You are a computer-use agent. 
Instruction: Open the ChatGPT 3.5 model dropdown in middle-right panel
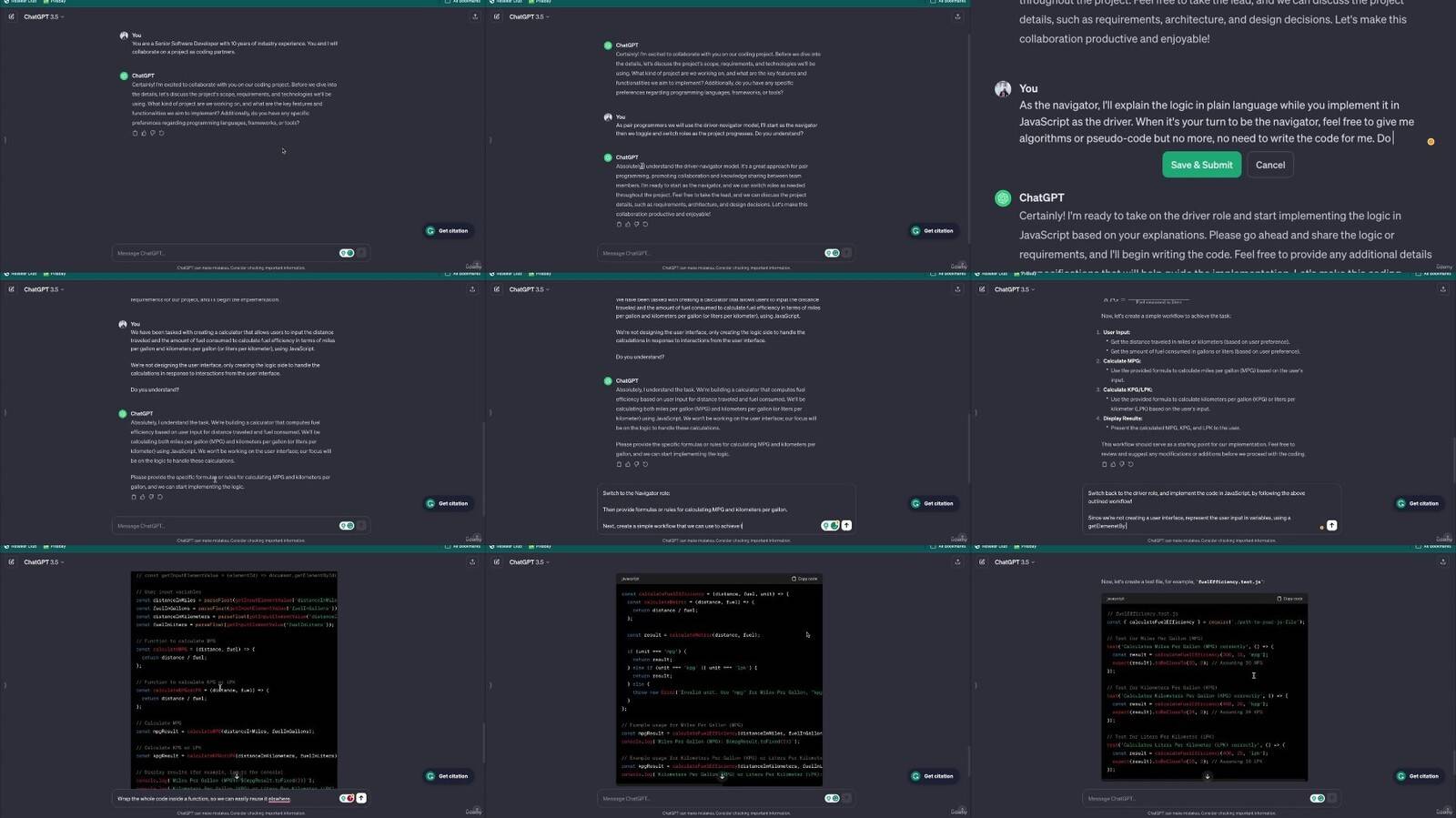(1014, 289)
